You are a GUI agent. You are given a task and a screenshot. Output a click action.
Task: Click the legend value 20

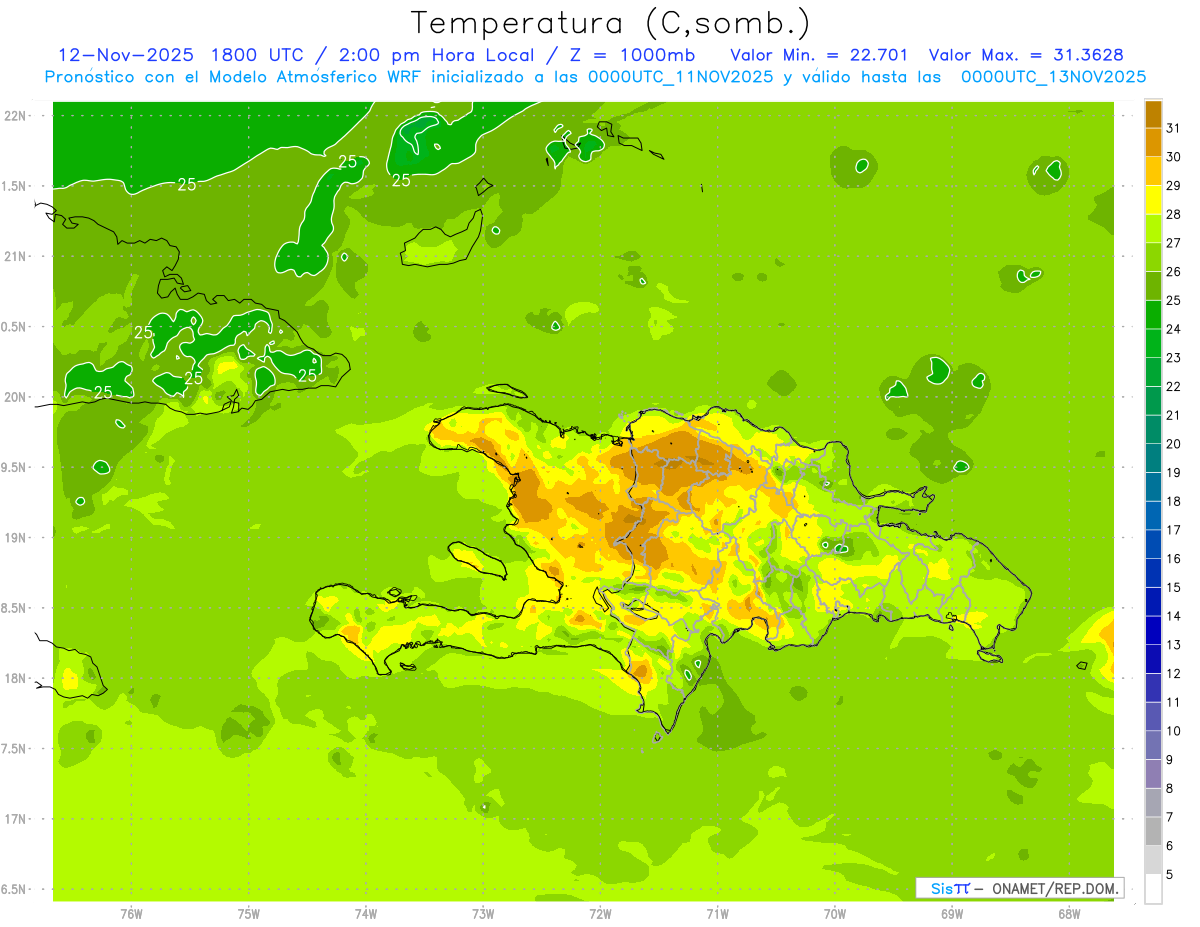pyautogui.click(x=1173, y=444)
